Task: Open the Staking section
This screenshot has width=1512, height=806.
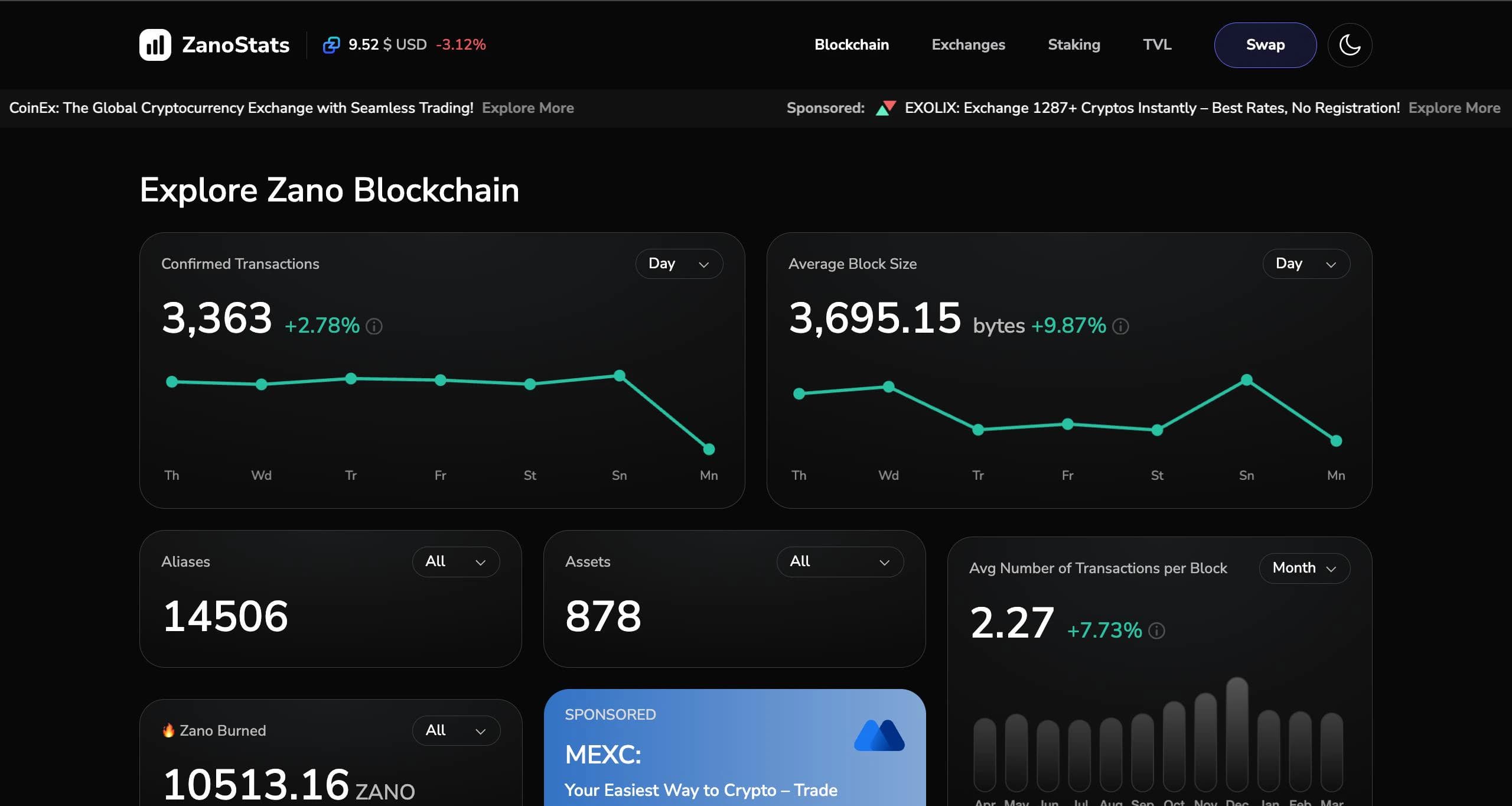Action: 1074,45
